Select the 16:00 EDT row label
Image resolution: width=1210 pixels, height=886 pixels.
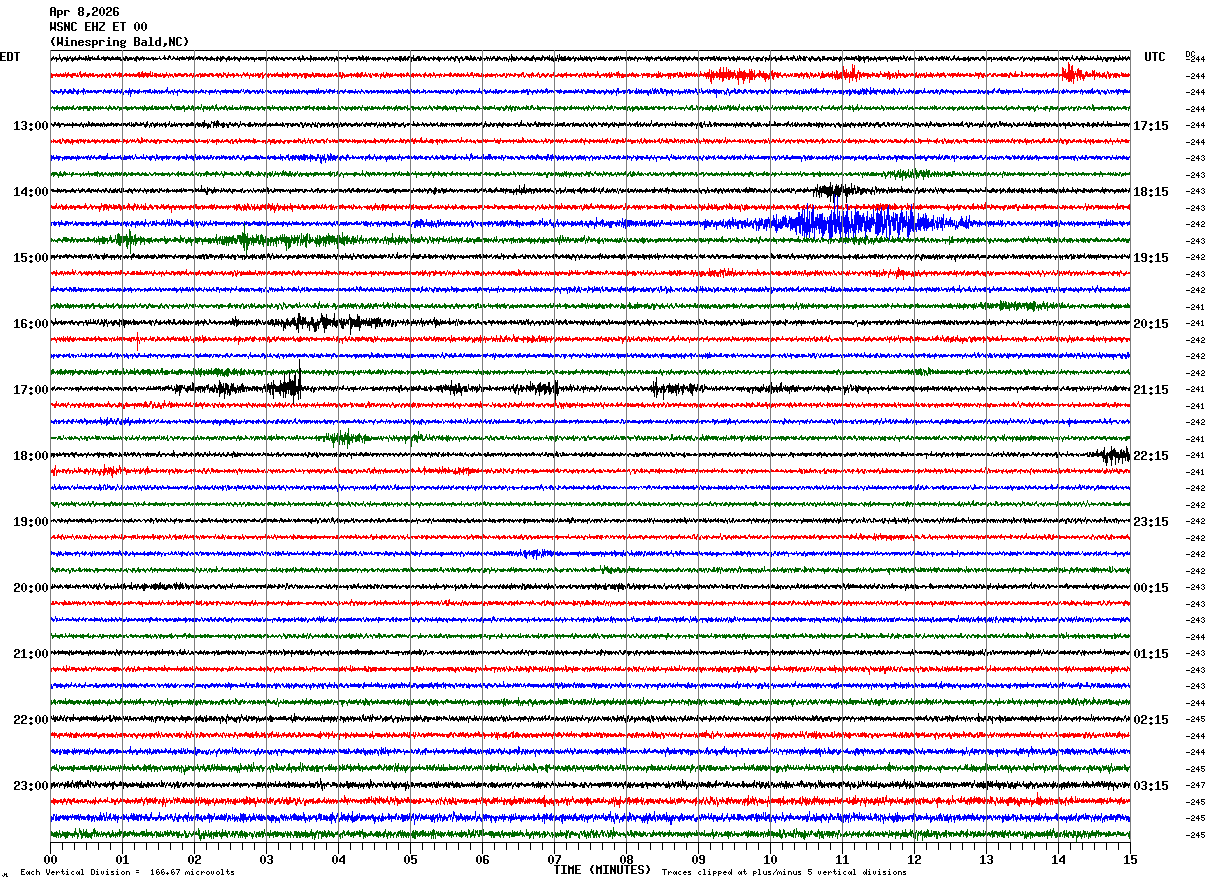30,324
